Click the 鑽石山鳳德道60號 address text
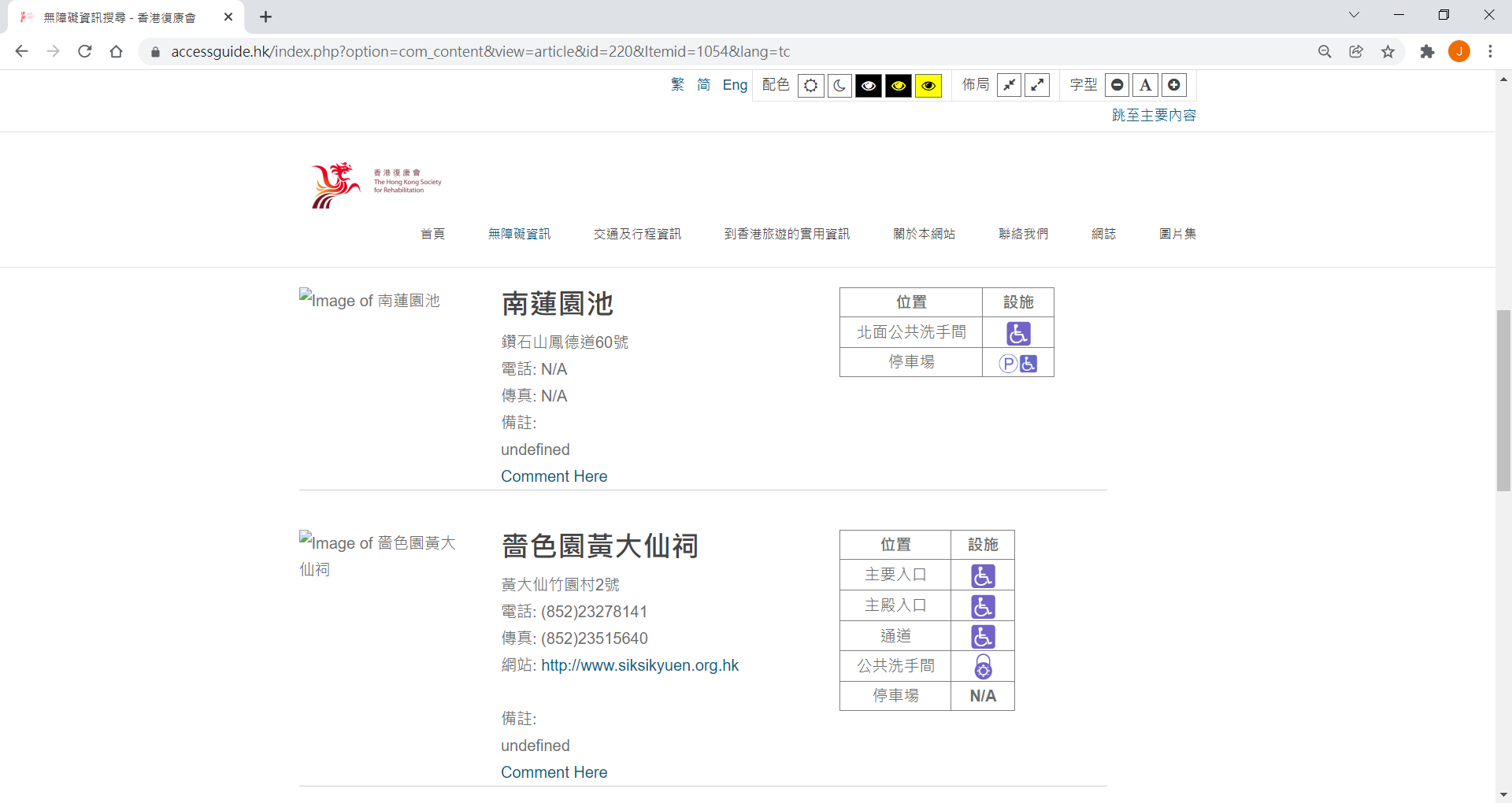 click(x=565, y=342)
